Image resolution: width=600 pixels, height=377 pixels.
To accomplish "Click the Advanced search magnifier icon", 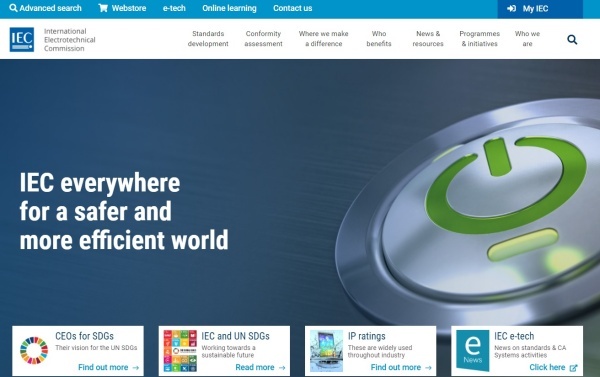I will click(13, 8).
